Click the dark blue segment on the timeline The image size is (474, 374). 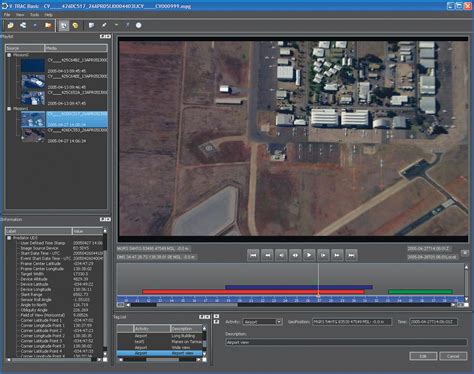(x=299, y=287)
